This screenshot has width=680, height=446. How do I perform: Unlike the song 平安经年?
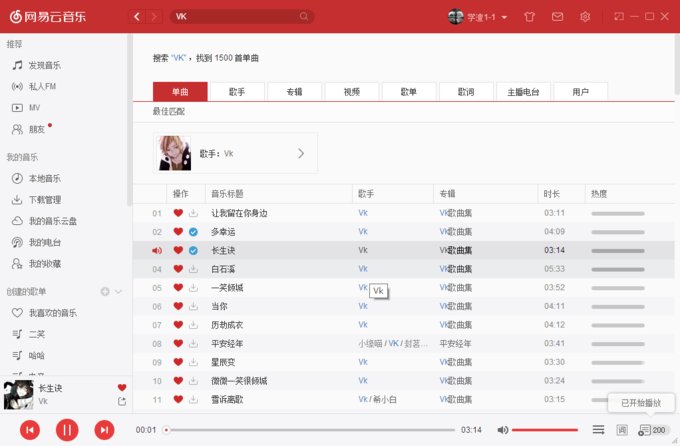(x=178, y=343)
